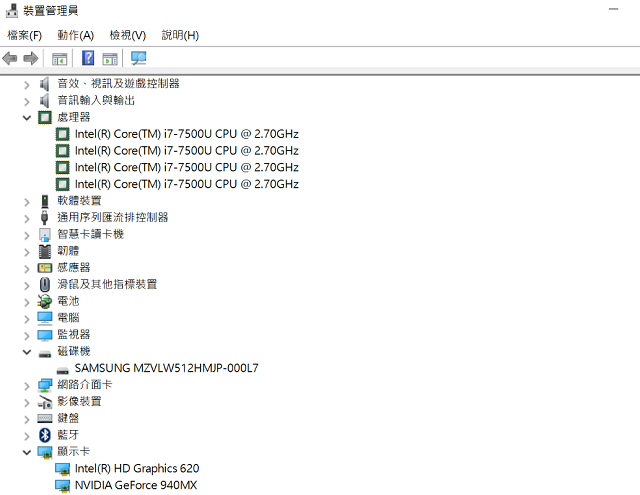Expand the 韌體 category
The height and width of the screenshot is (495, 640).
27,252
